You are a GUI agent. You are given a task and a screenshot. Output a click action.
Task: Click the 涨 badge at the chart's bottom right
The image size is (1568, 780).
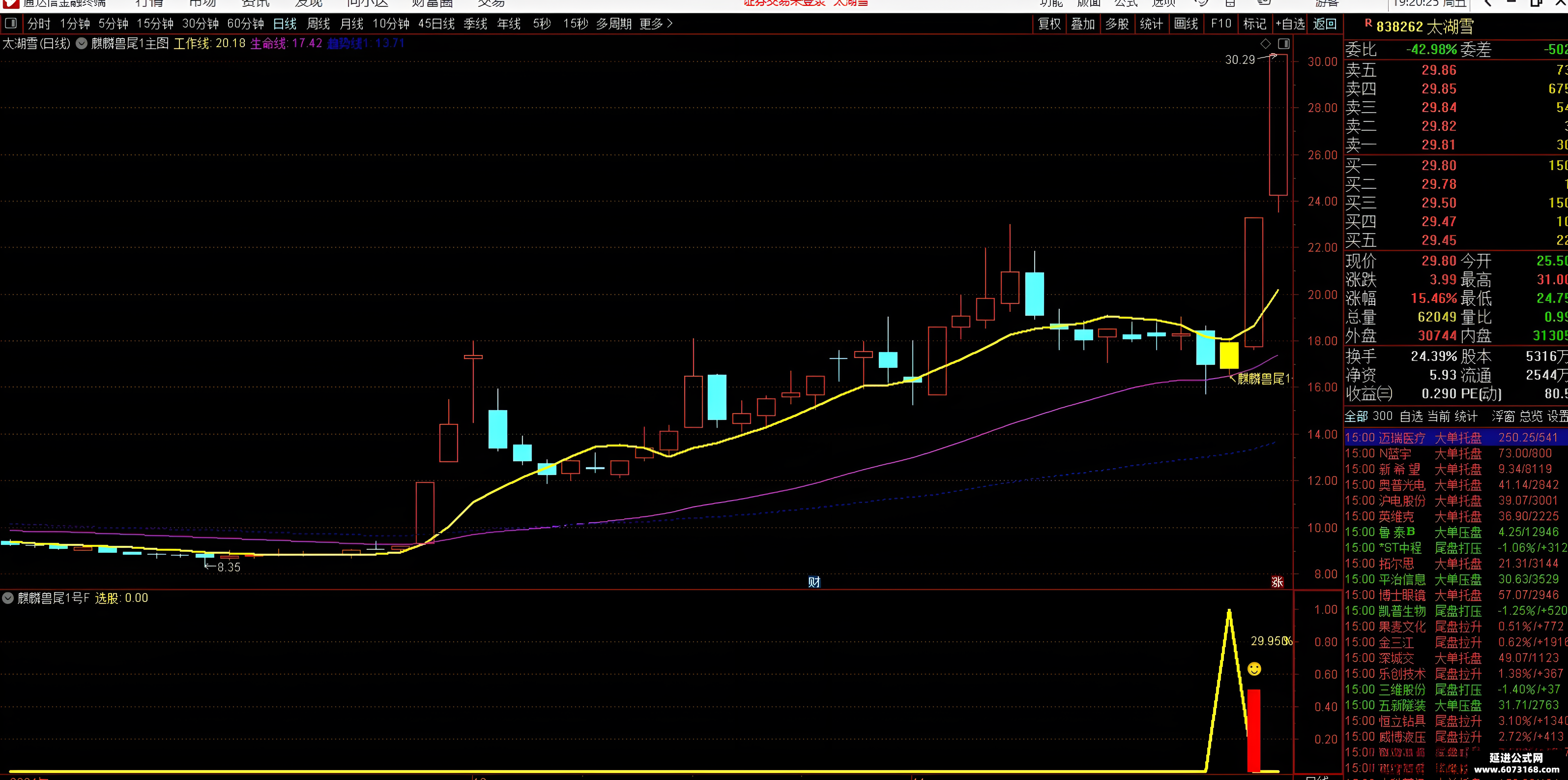point(1278,582)
